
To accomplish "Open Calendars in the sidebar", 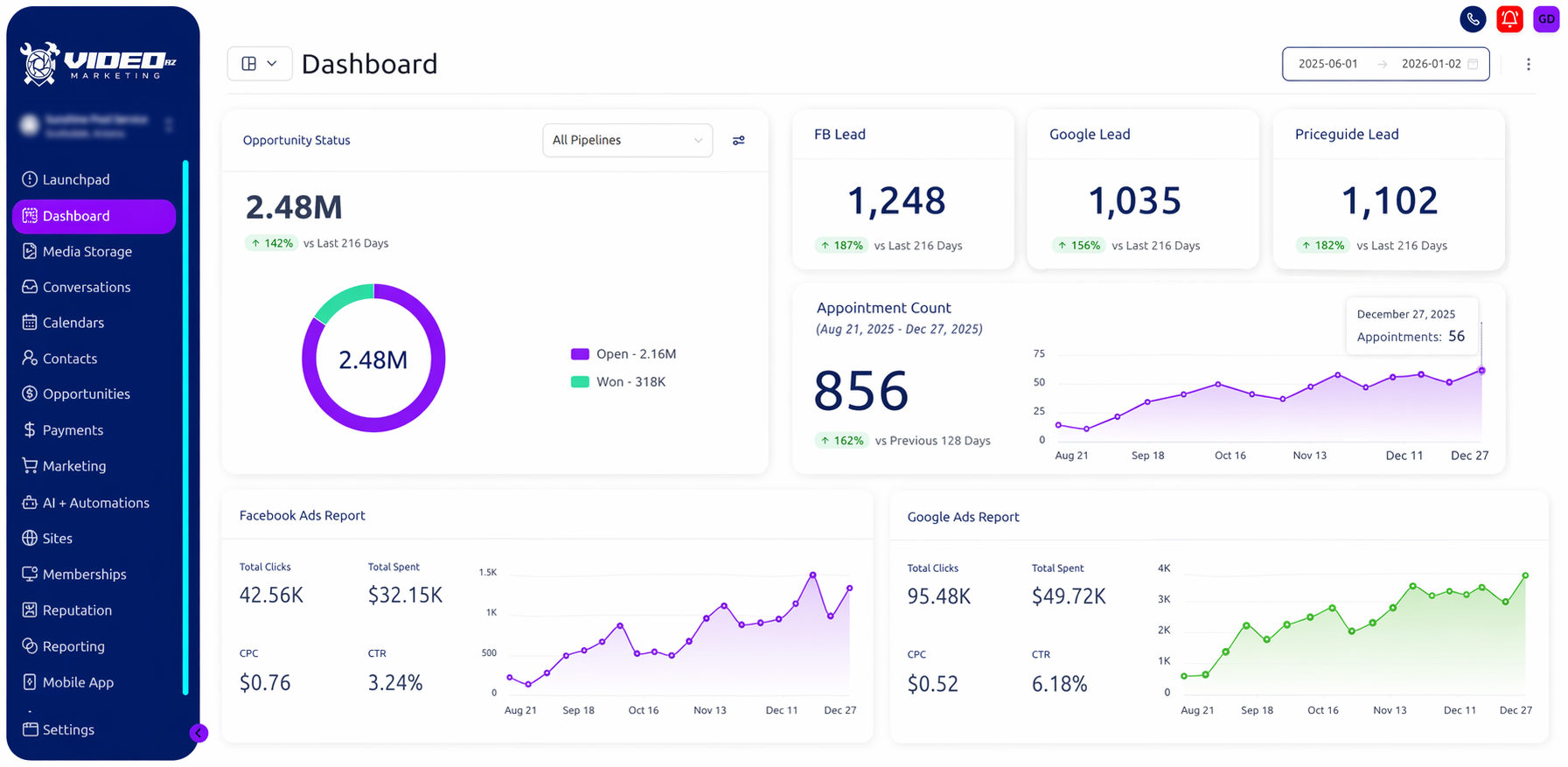I will point(94,323).
